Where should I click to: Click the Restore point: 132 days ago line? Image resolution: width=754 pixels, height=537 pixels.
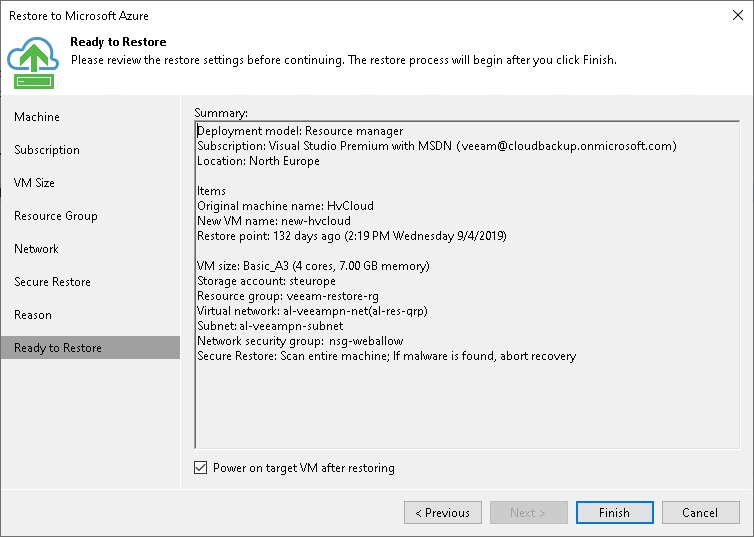point(352,236)
